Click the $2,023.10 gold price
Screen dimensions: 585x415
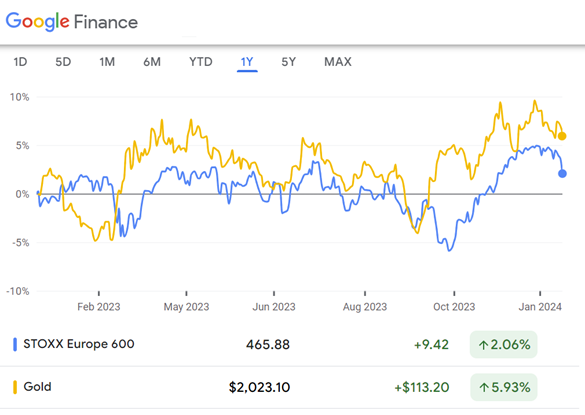coord(259,387)
